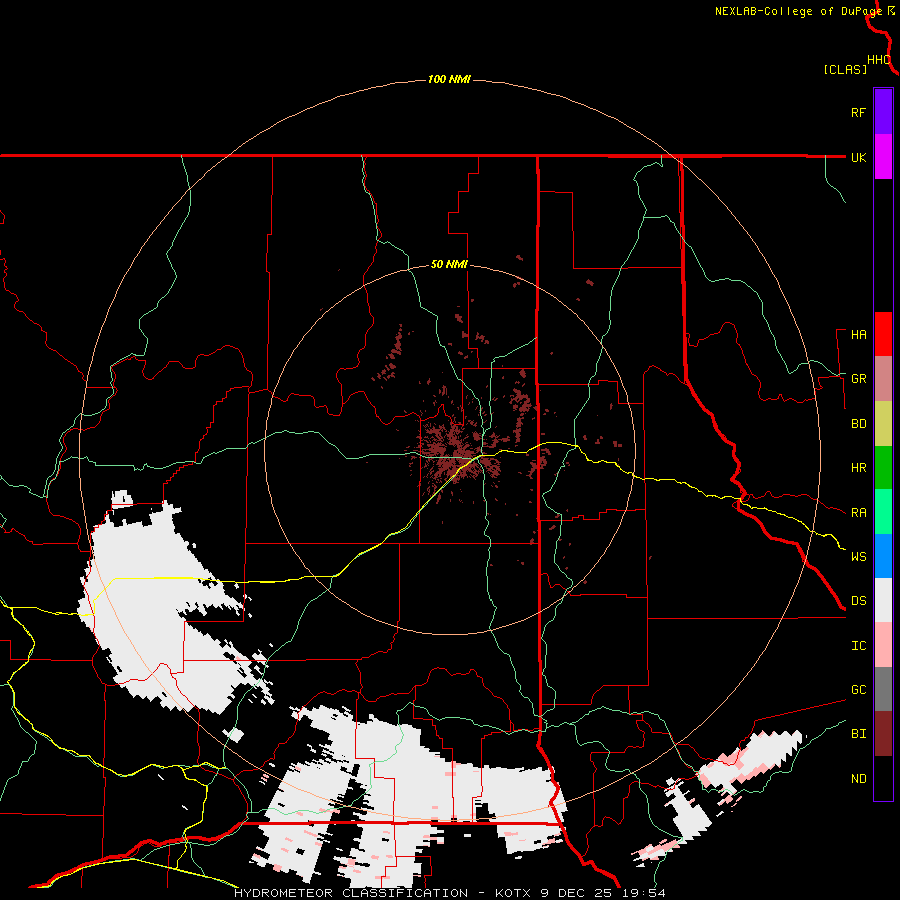900x900 pixels.
Task: Click the BD legend label
Action: (858, 424)
